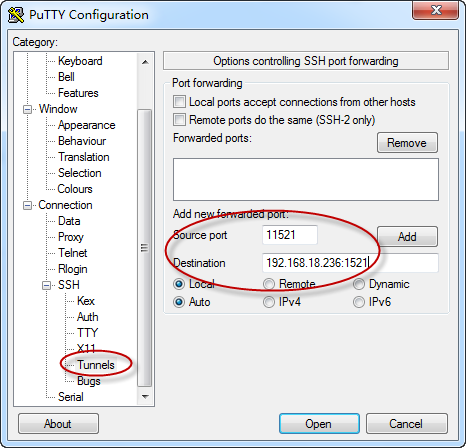
Task: Enable Local ports accept connections from other hosts
Action: [x=179, y=102]
